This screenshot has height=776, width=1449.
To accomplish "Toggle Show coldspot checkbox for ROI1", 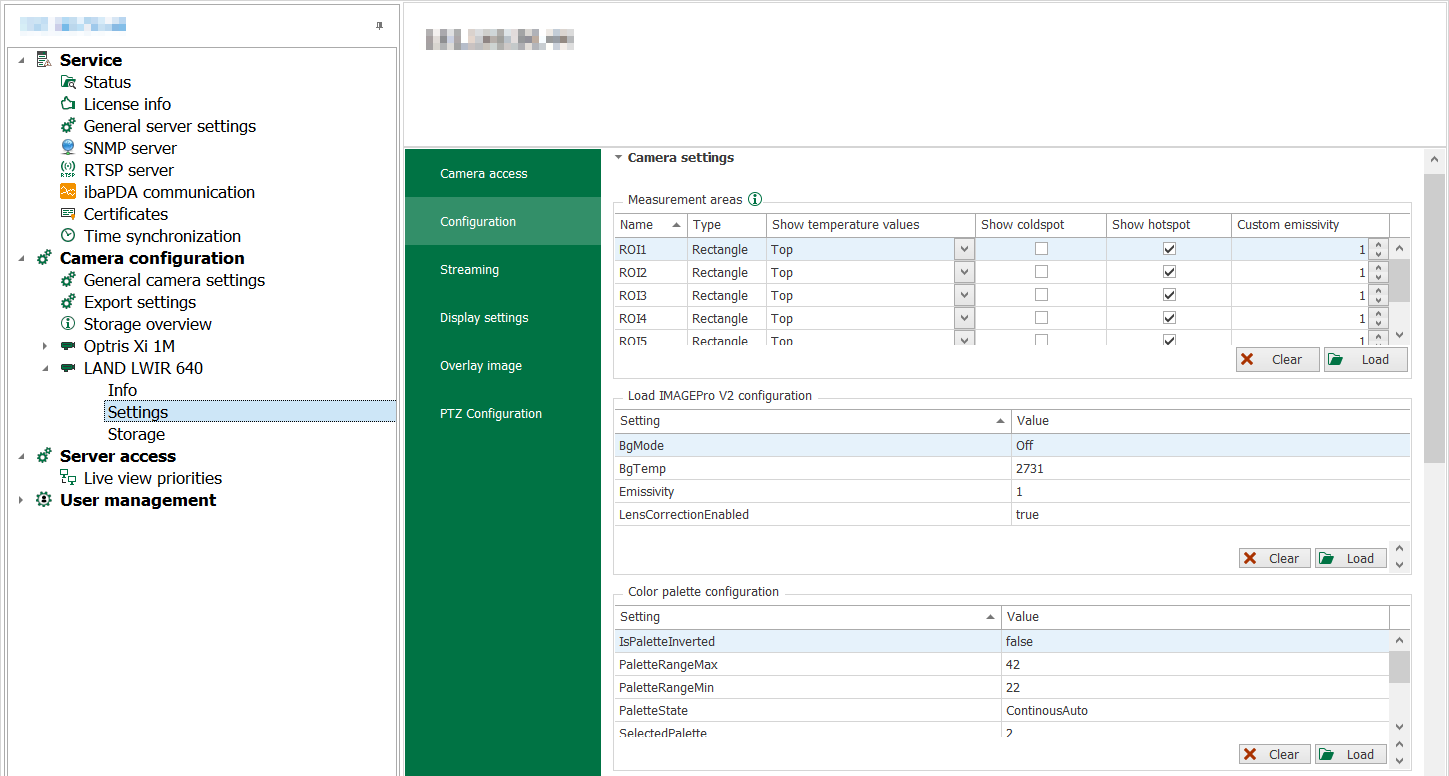I will (x=1041, y=249).
